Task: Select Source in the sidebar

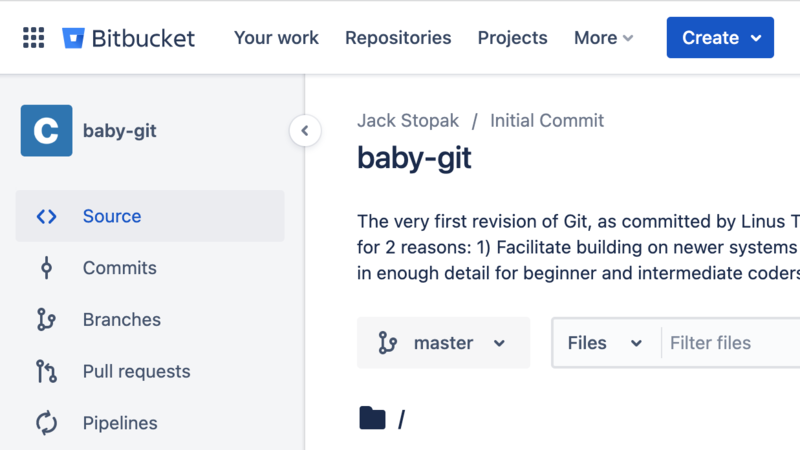Action: [150, 216]
